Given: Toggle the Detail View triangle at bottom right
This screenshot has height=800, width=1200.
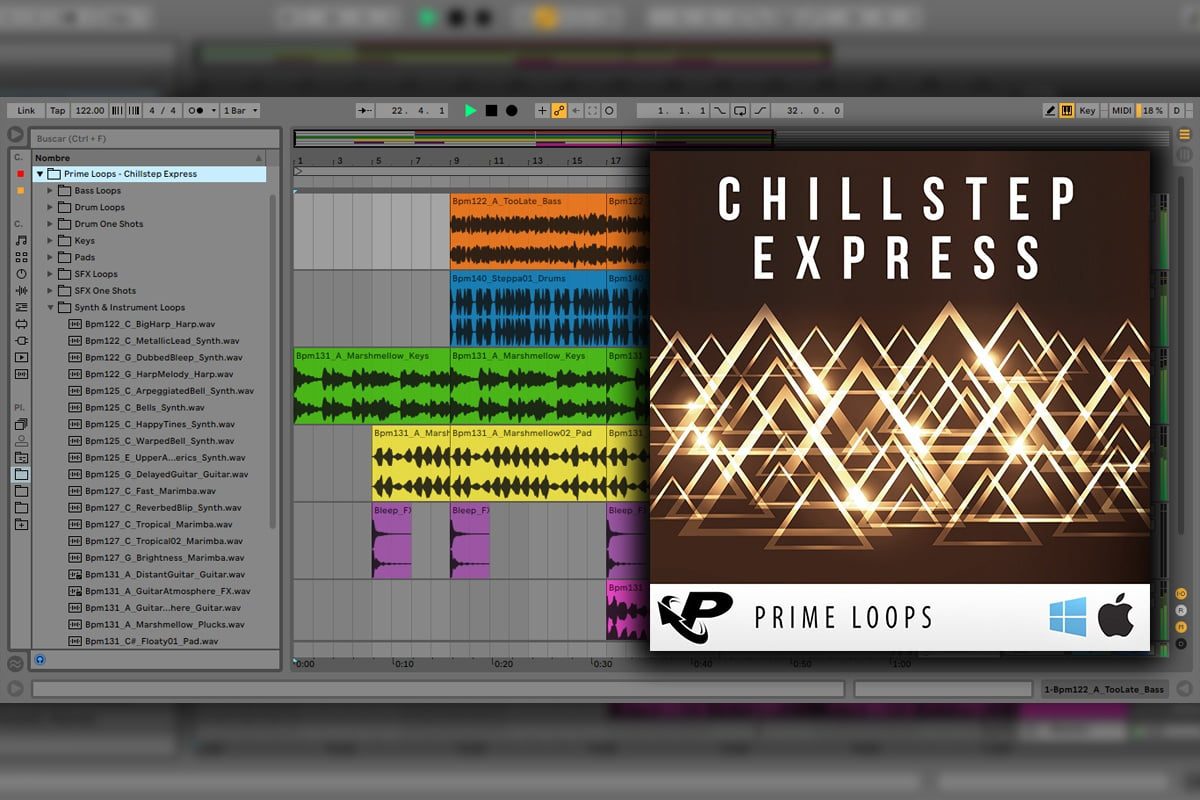Looking at the screenshot, I should 1185,689.
